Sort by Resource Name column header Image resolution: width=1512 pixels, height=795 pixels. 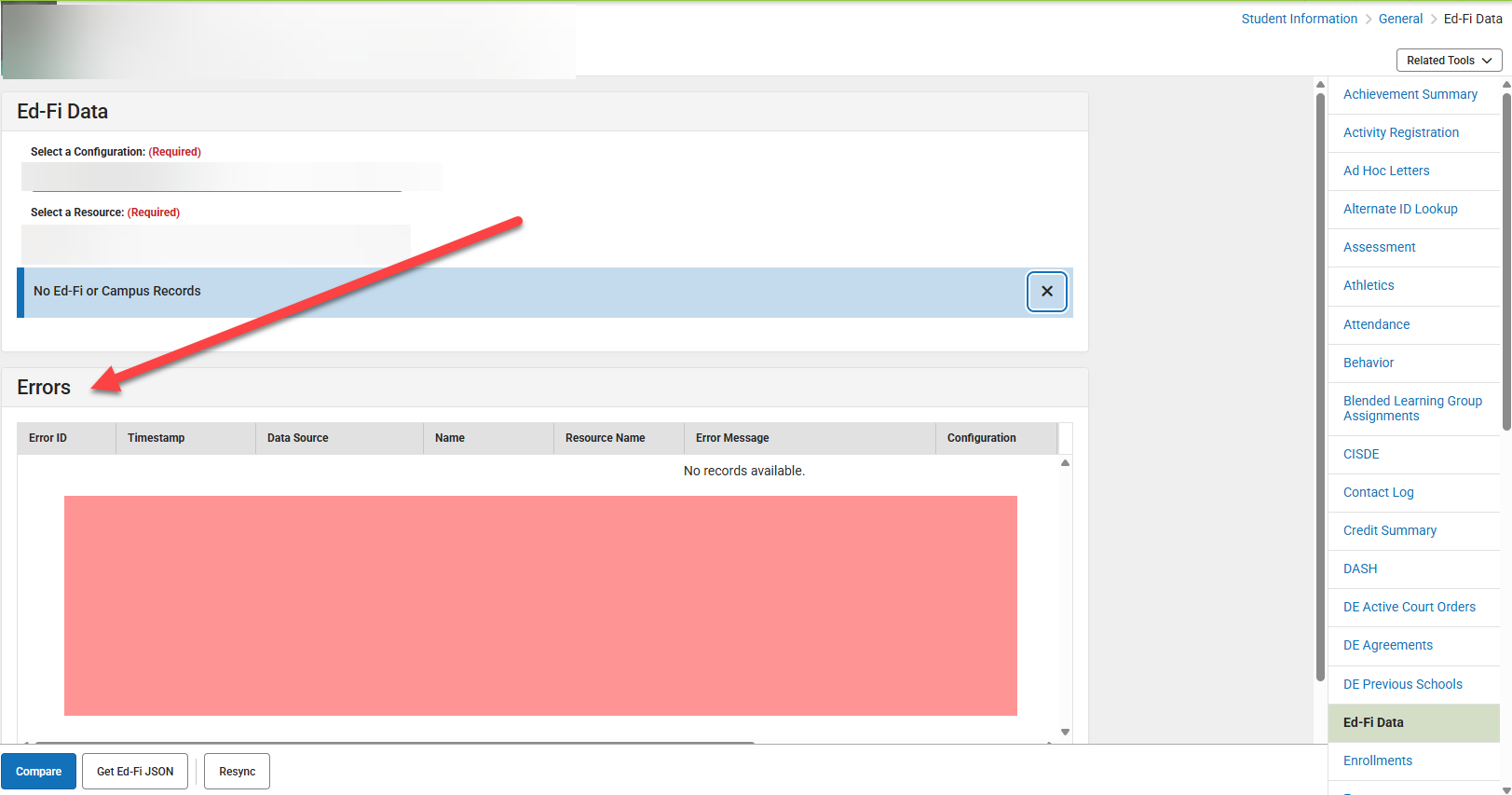[619, 438]
